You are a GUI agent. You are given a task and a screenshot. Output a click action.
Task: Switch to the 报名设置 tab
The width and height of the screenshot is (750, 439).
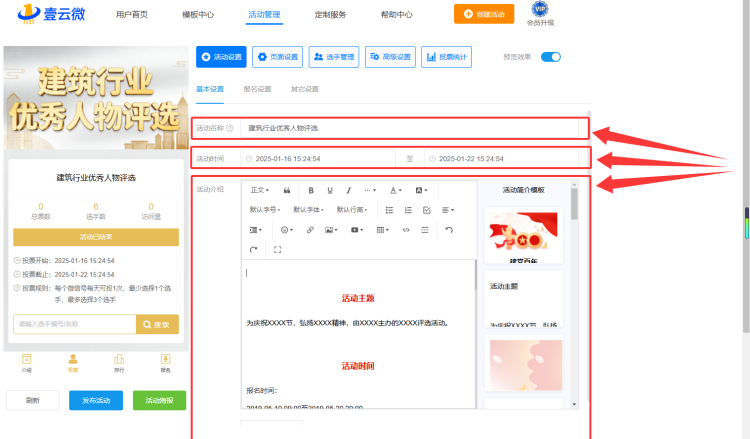click(257, 89)
